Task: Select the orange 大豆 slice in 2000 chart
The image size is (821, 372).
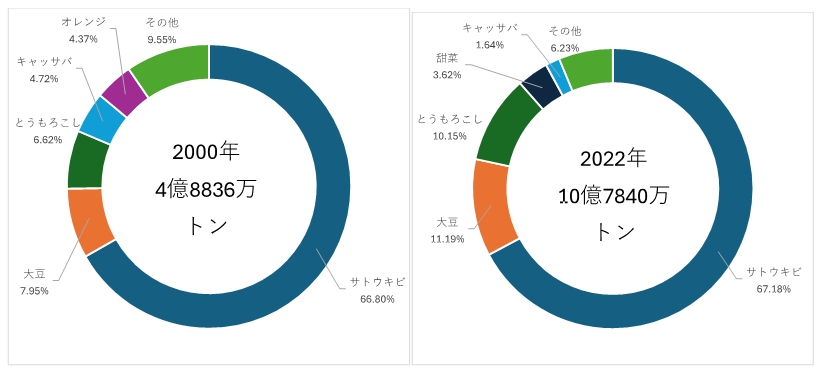Action: pos(90,221)
